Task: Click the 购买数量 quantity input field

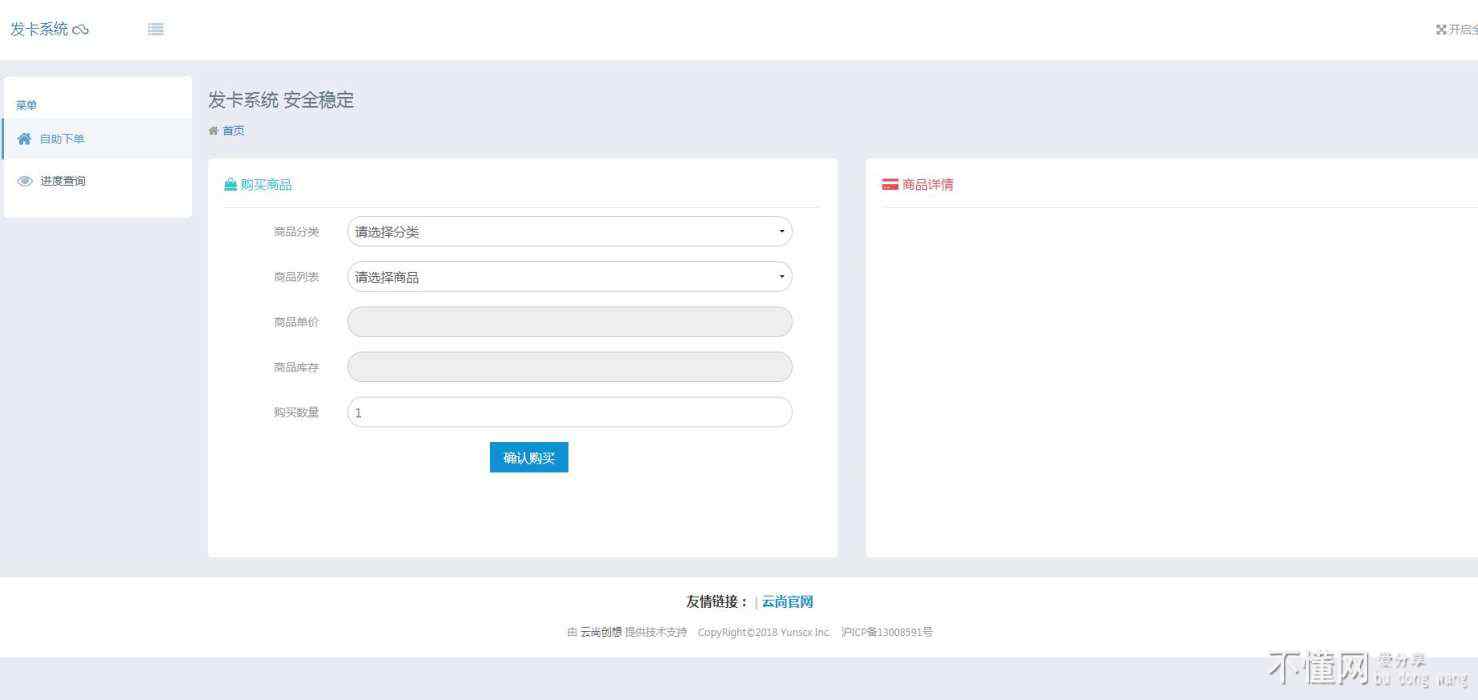Action: 569,412
